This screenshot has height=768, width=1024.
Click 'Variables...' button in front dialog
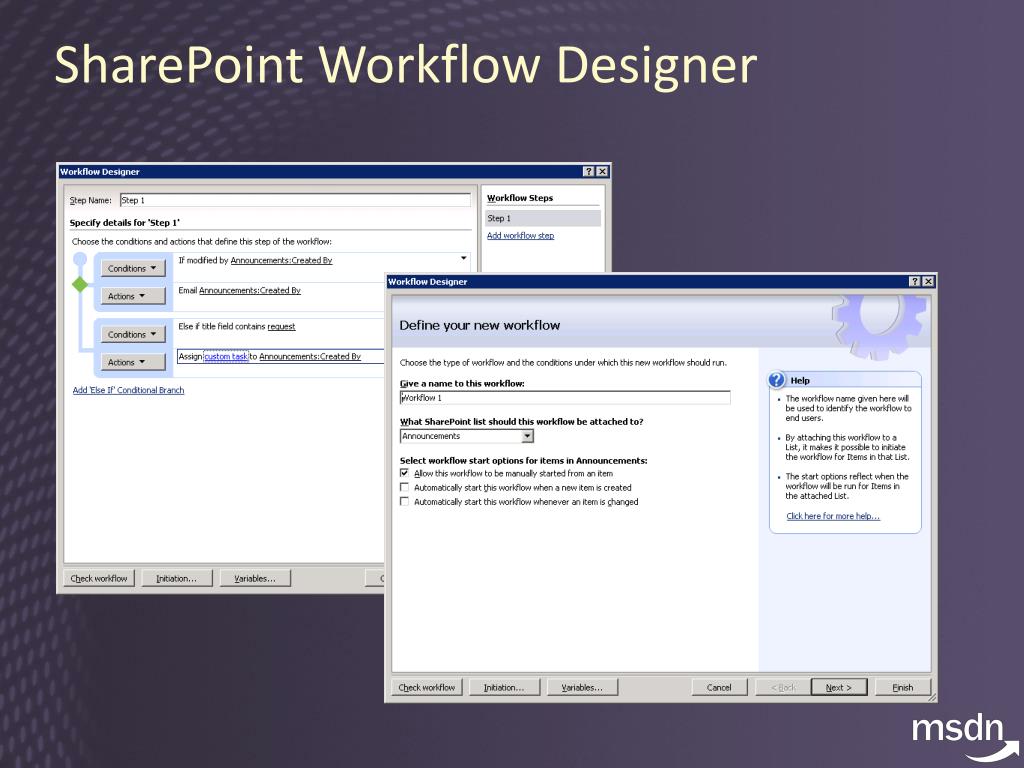pos(582,688)
